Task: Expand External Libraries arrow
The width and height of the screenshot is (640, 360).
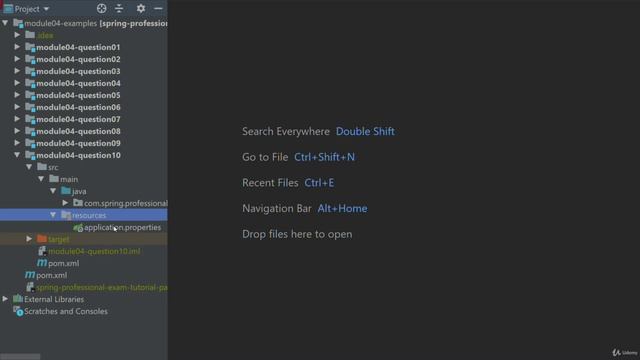Action: click(x=5, y=299)
